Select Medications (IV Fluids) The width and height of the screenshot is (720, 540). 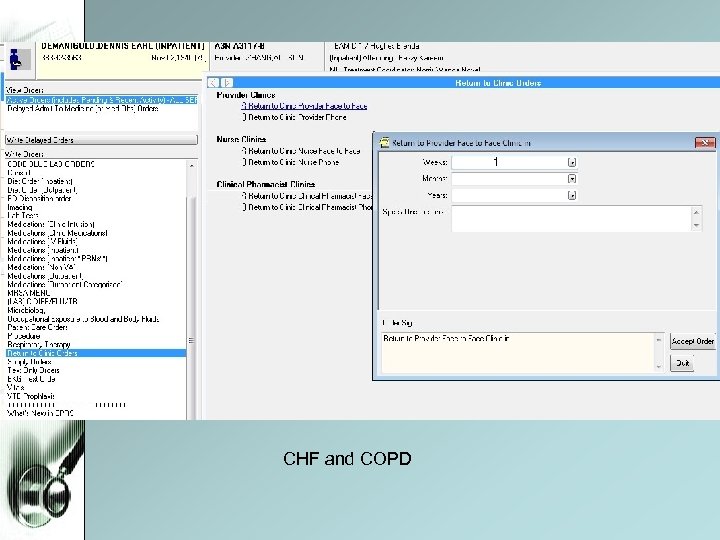point(42,242)
